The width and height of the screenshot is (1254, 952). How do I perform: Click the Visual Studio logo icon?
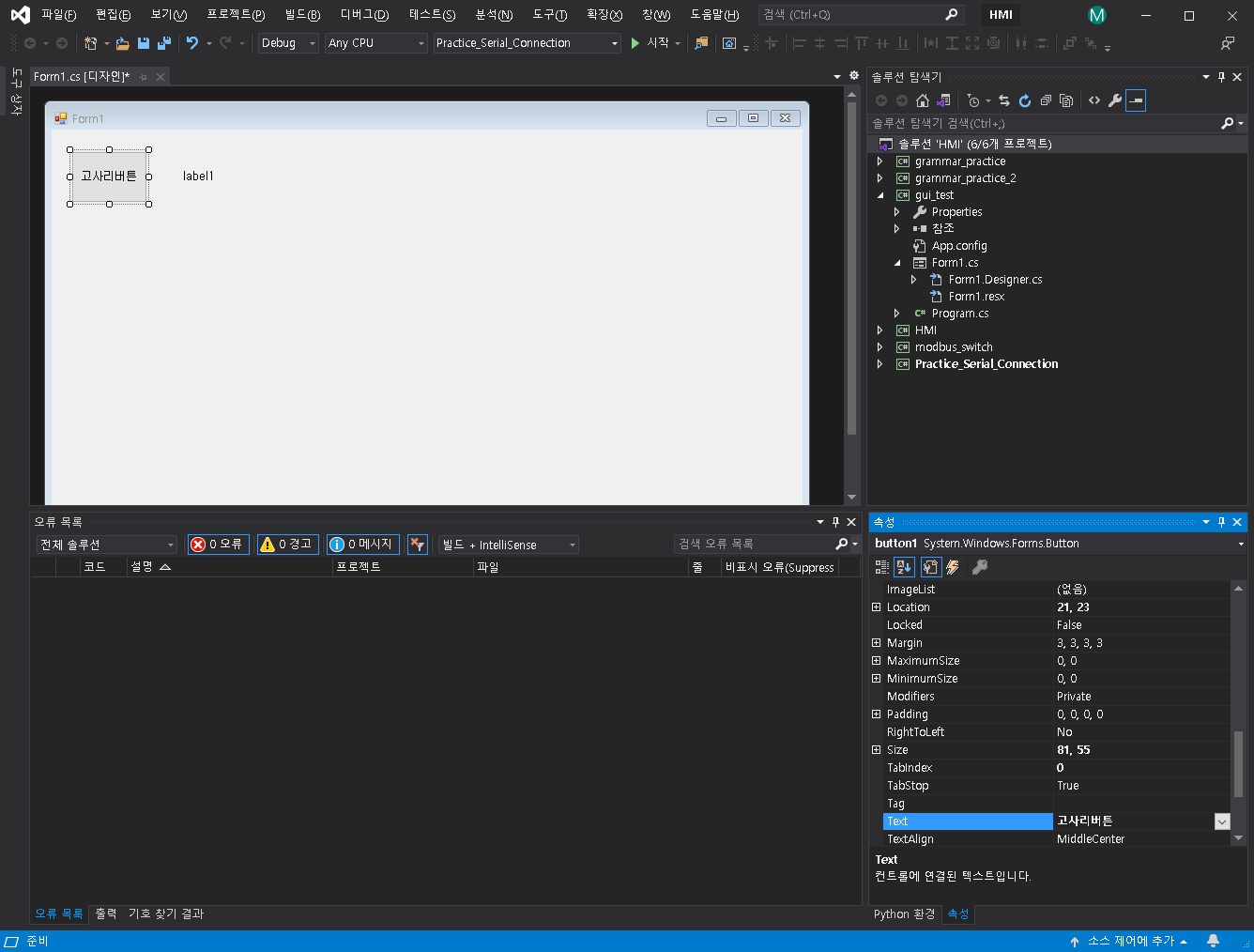click(20, 15)
